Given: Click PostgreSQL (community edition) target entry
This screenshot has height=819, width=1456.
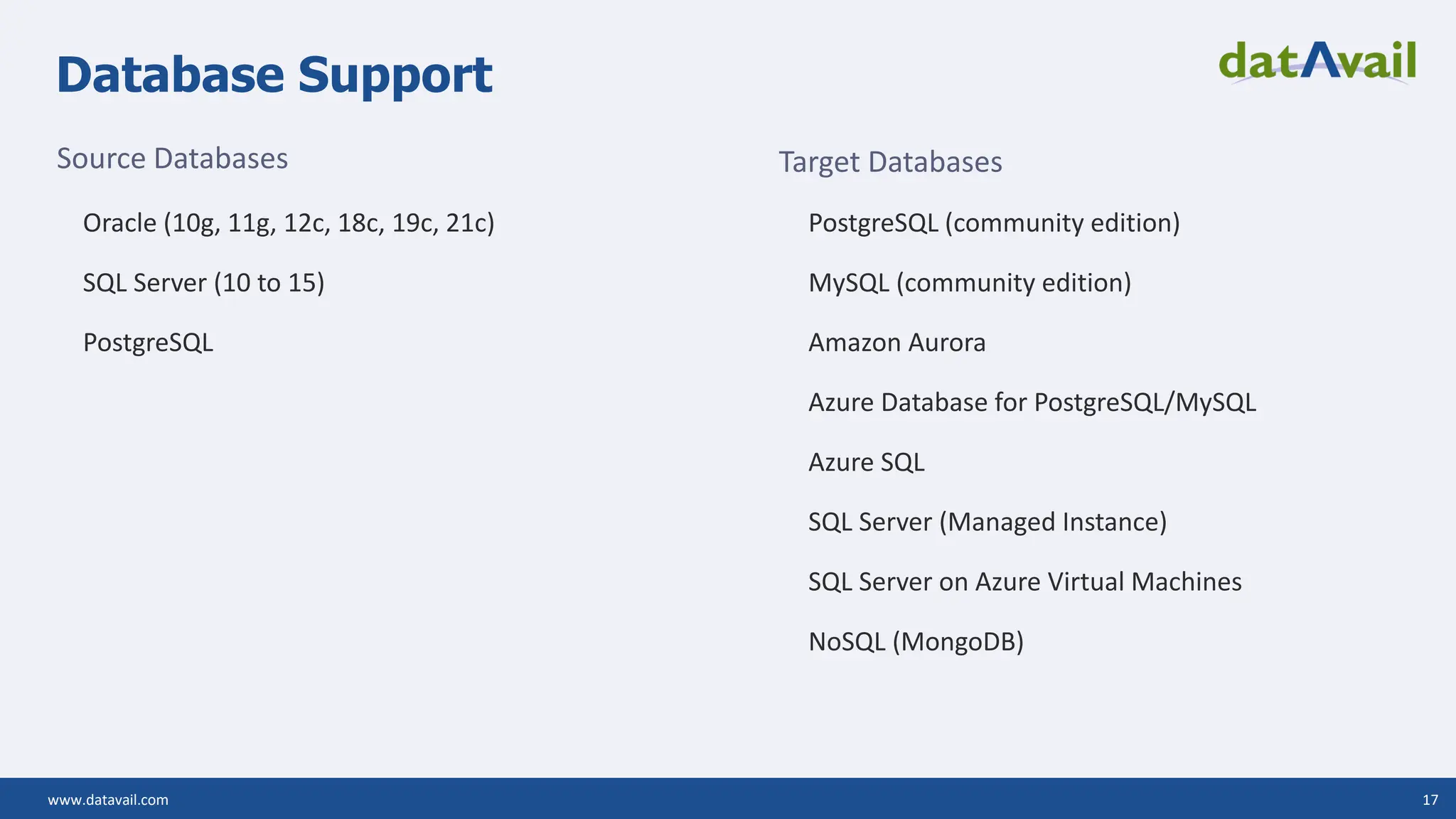Looking at the screenshot, I should 994,223.
